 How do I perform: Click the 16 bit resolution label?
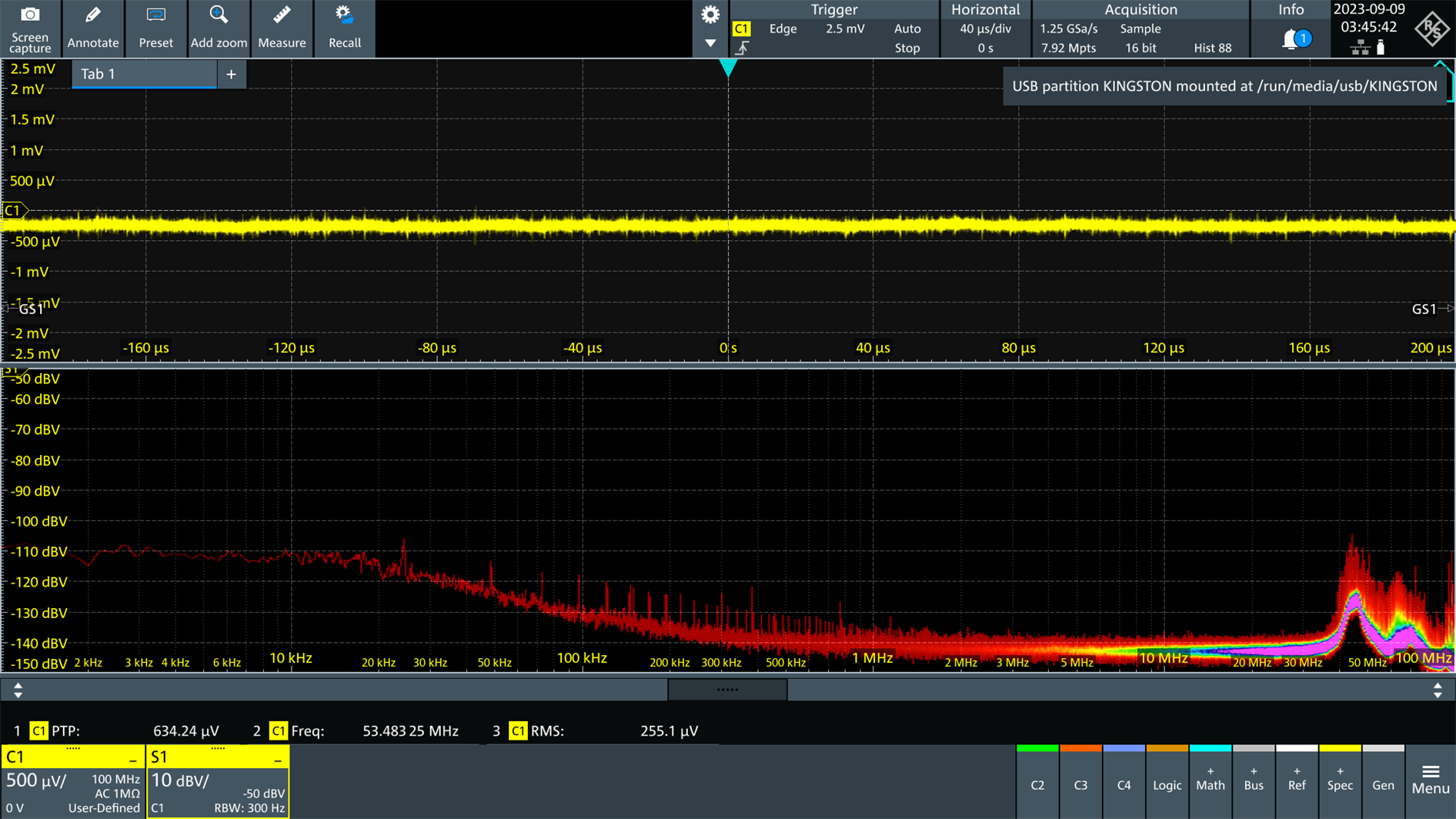[x=1140, y=48]
